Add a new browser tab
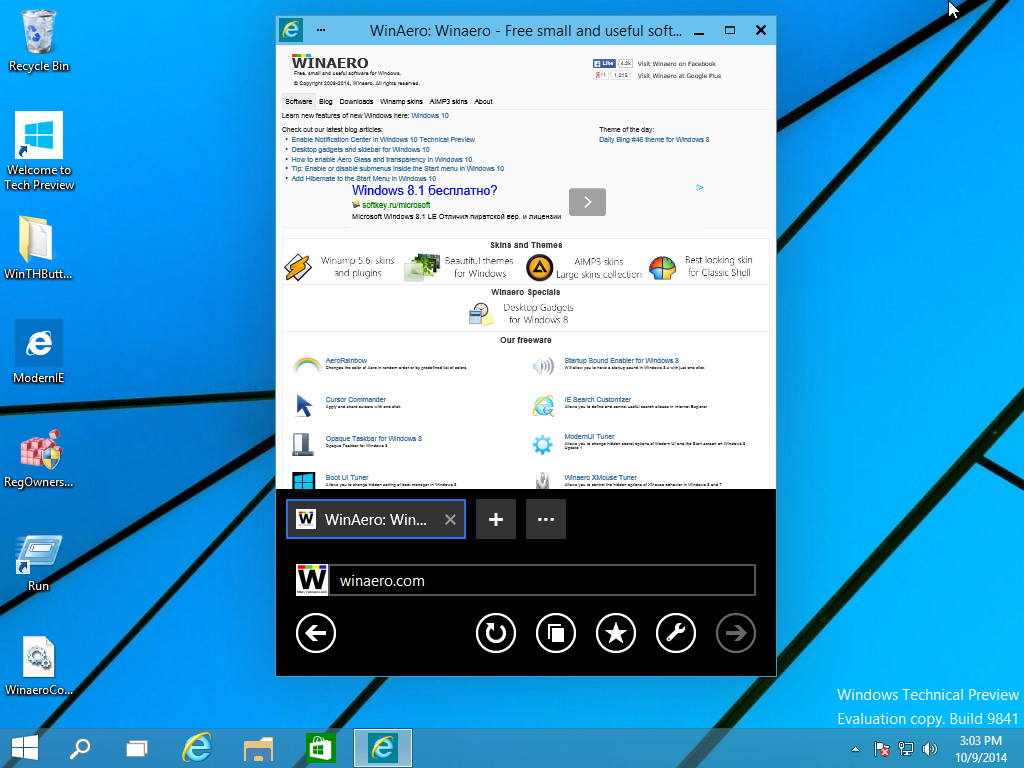 pos(496,519)
